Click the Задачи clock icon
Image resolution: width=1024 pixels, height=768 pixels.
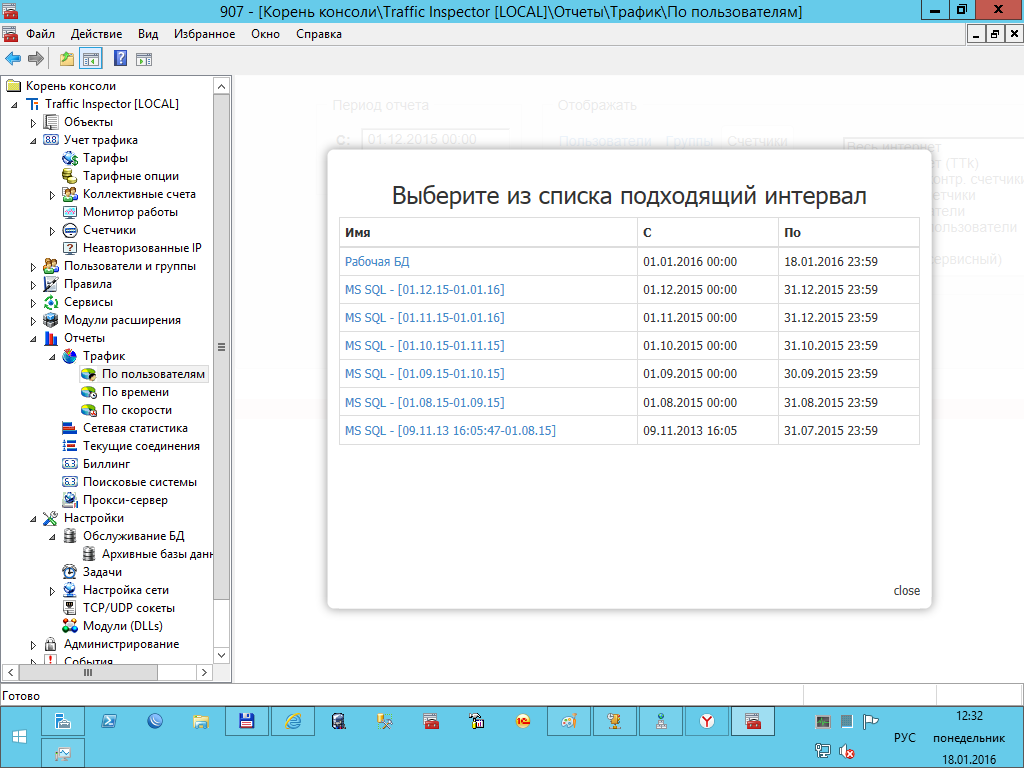[70, 571]
